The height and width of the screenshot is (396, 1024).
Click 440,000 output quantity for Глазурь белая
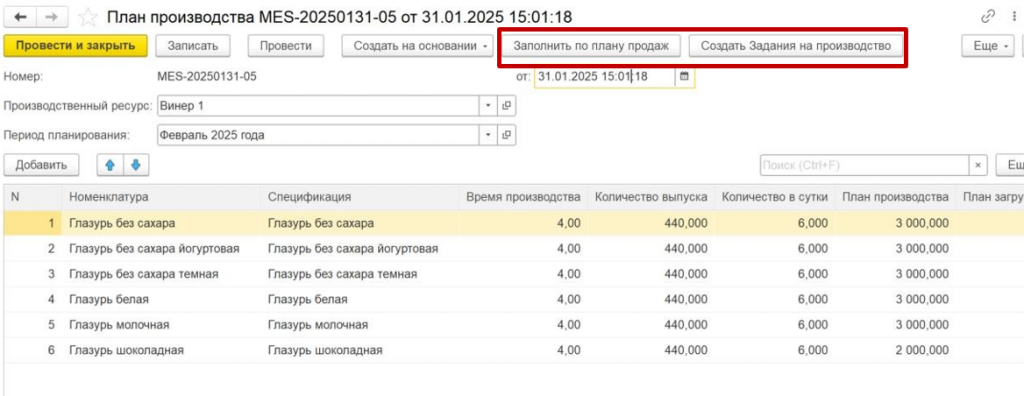[x=685, y=300]
